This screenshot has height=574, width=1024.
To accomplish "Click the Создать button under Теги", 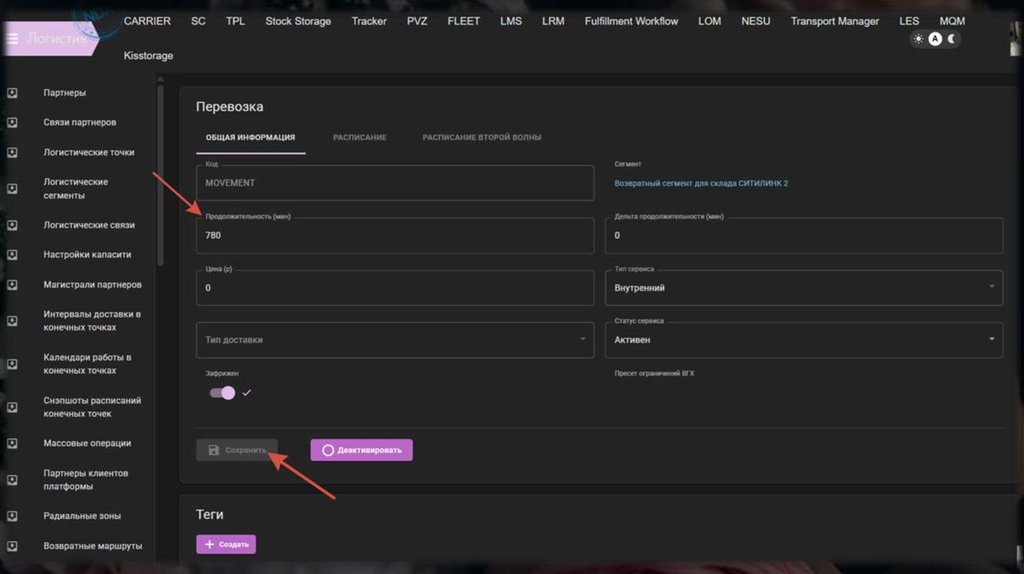I will 226,544.
